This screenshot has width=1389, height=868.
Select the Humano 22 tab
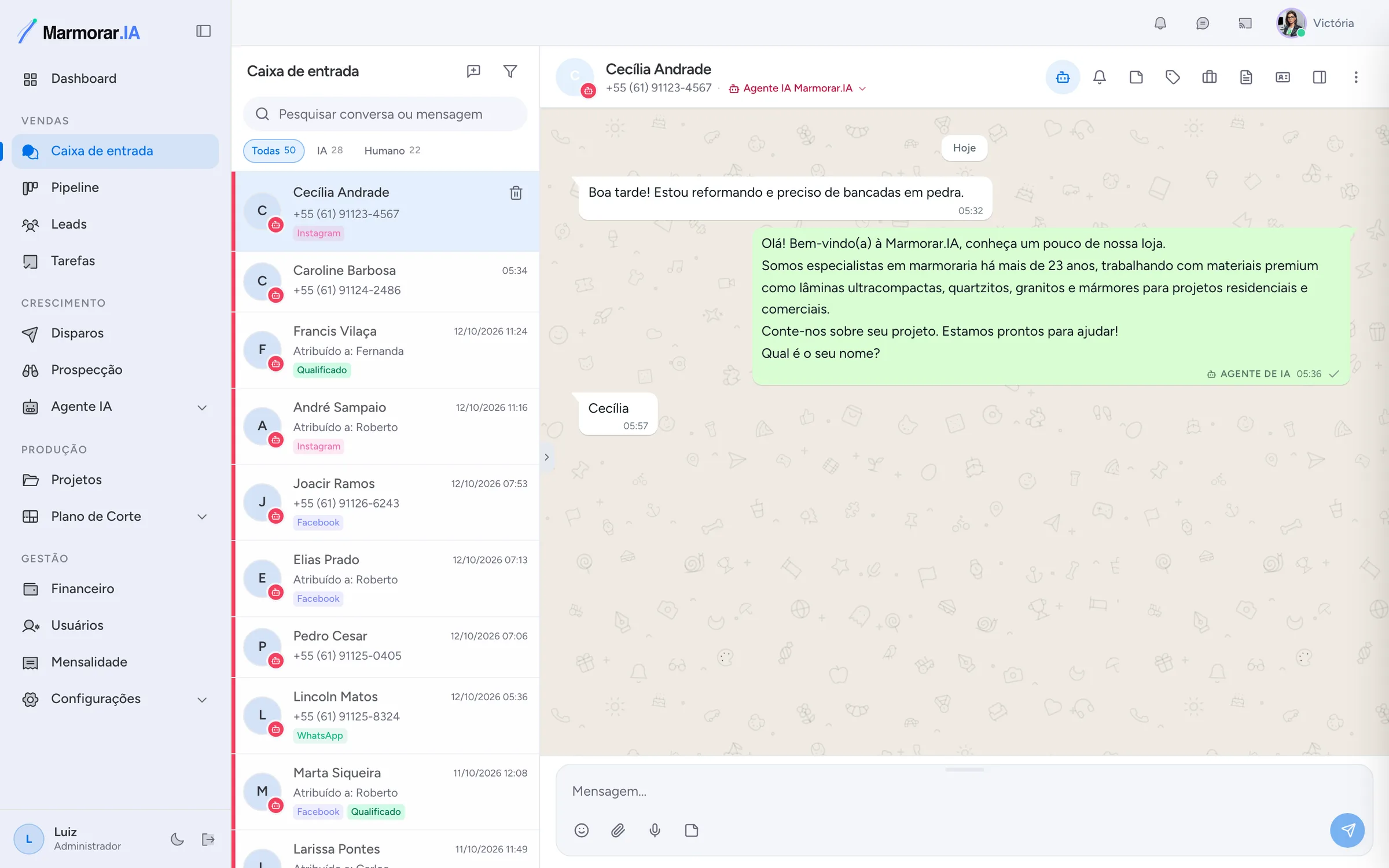click(392, 150)
